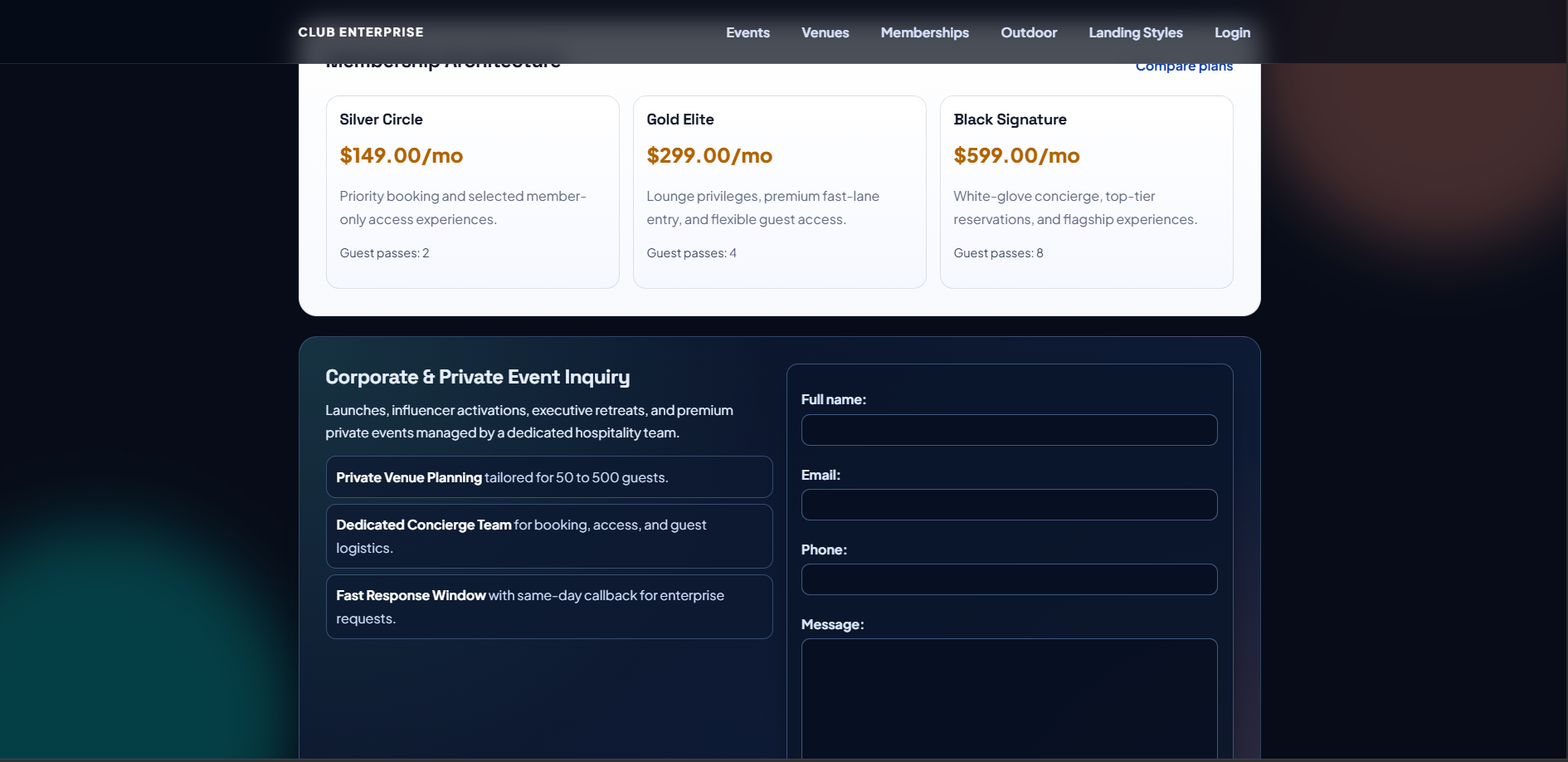Click the $599.00/mo Black Signature price

pos(1016,155)
